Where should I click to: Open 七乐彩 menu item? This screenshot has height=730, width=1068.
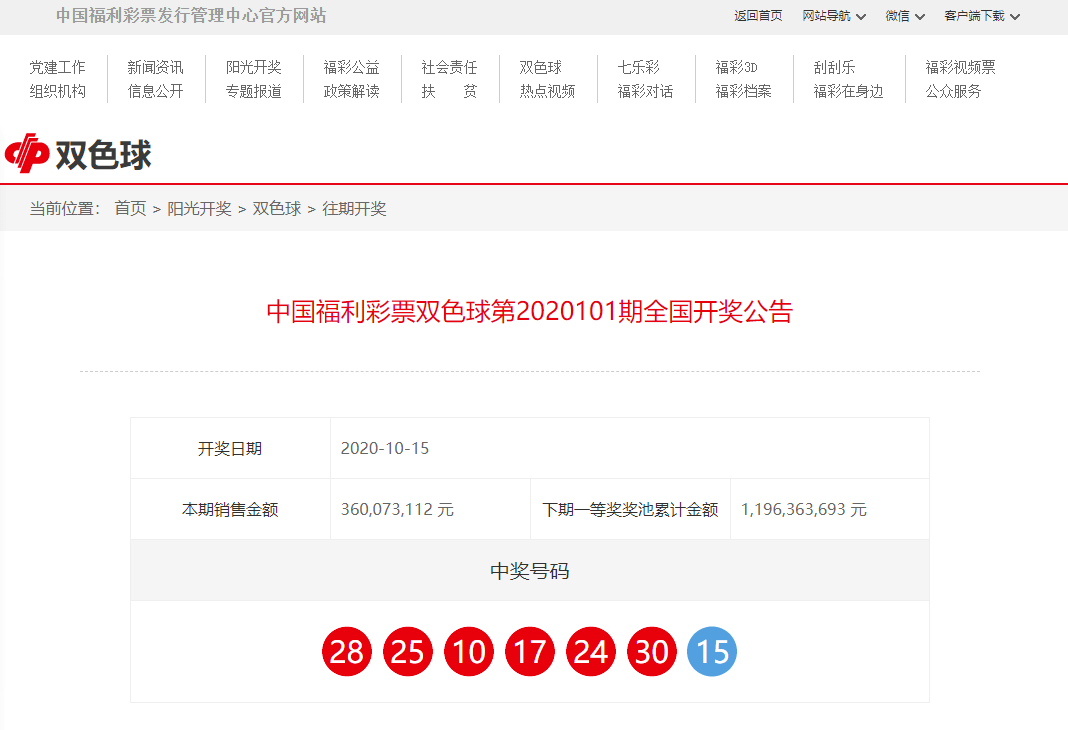coord(639,67)
